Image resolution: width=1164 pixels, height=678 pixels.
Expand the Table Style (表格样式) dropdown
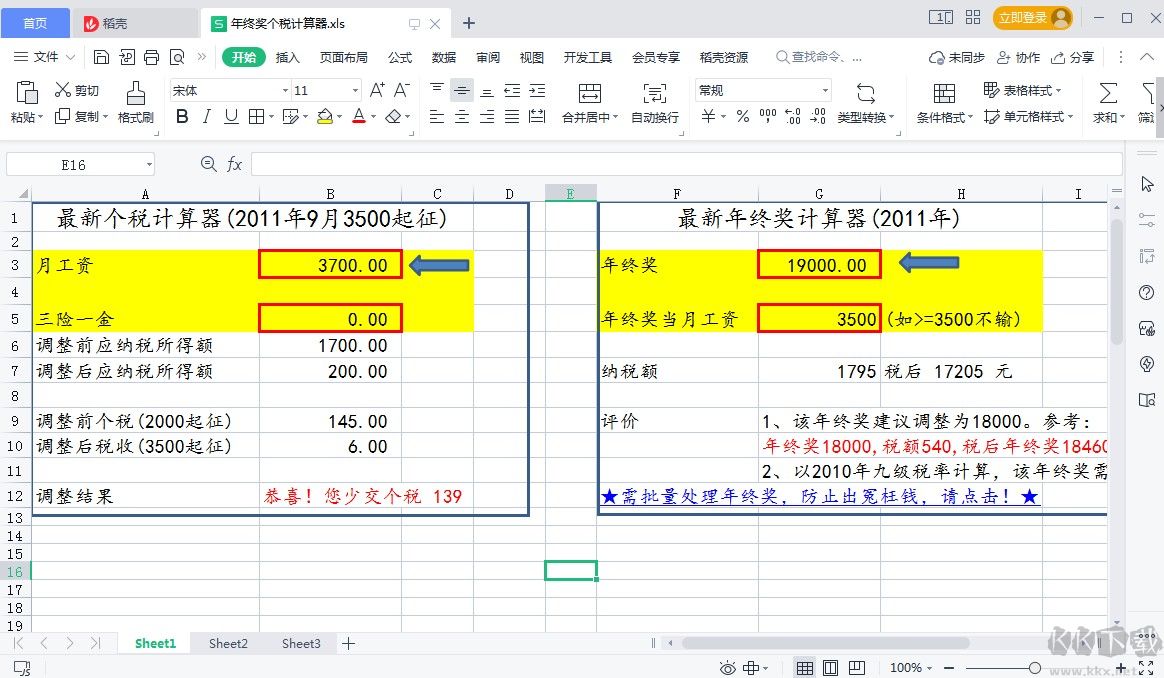pos(1058,91)
